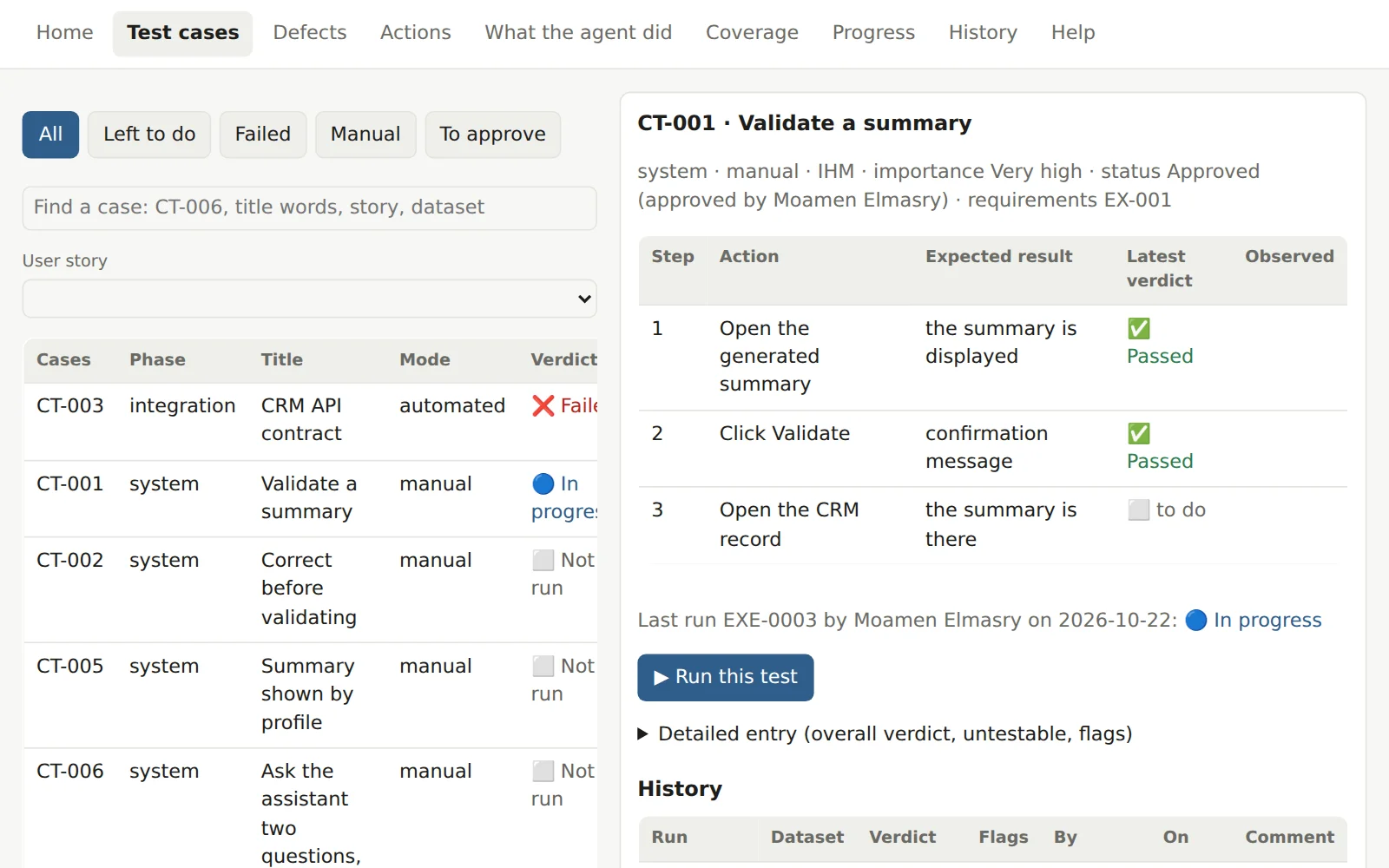Click the Flags header in History table
The height and width of the screenshot is (868, 1389).
click(x=1004, y=837)
